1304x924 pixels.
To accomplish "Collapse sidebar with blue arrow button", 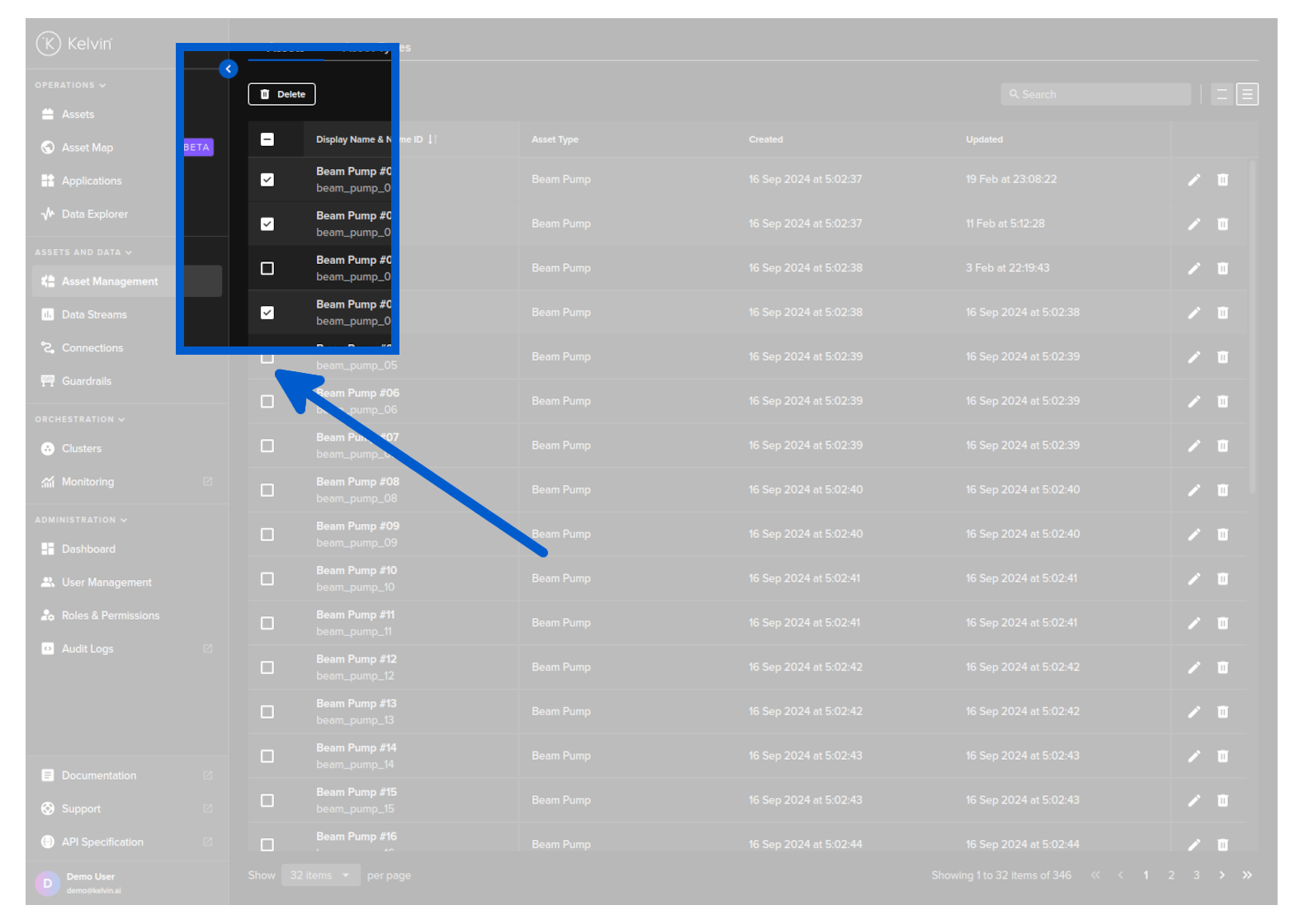I will point(229,69).
